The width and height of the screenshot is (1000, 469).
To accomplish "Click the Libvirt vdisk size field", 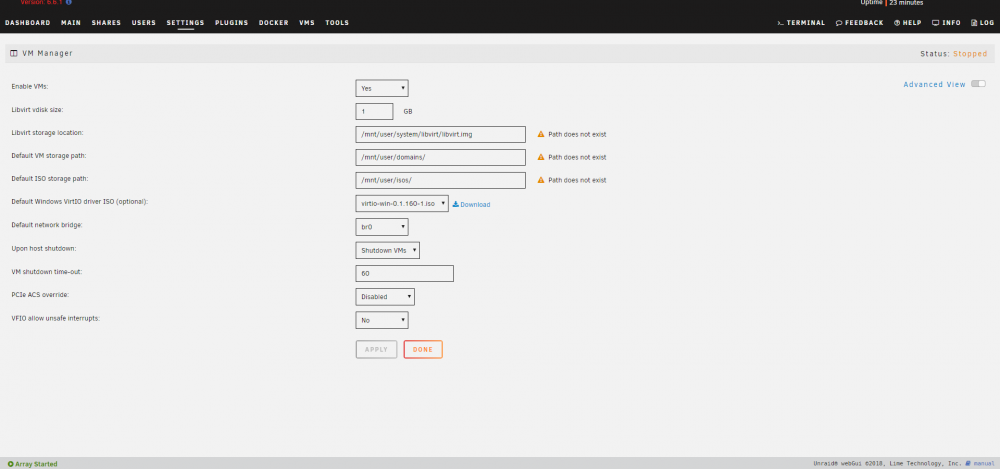I will [374, 111].
